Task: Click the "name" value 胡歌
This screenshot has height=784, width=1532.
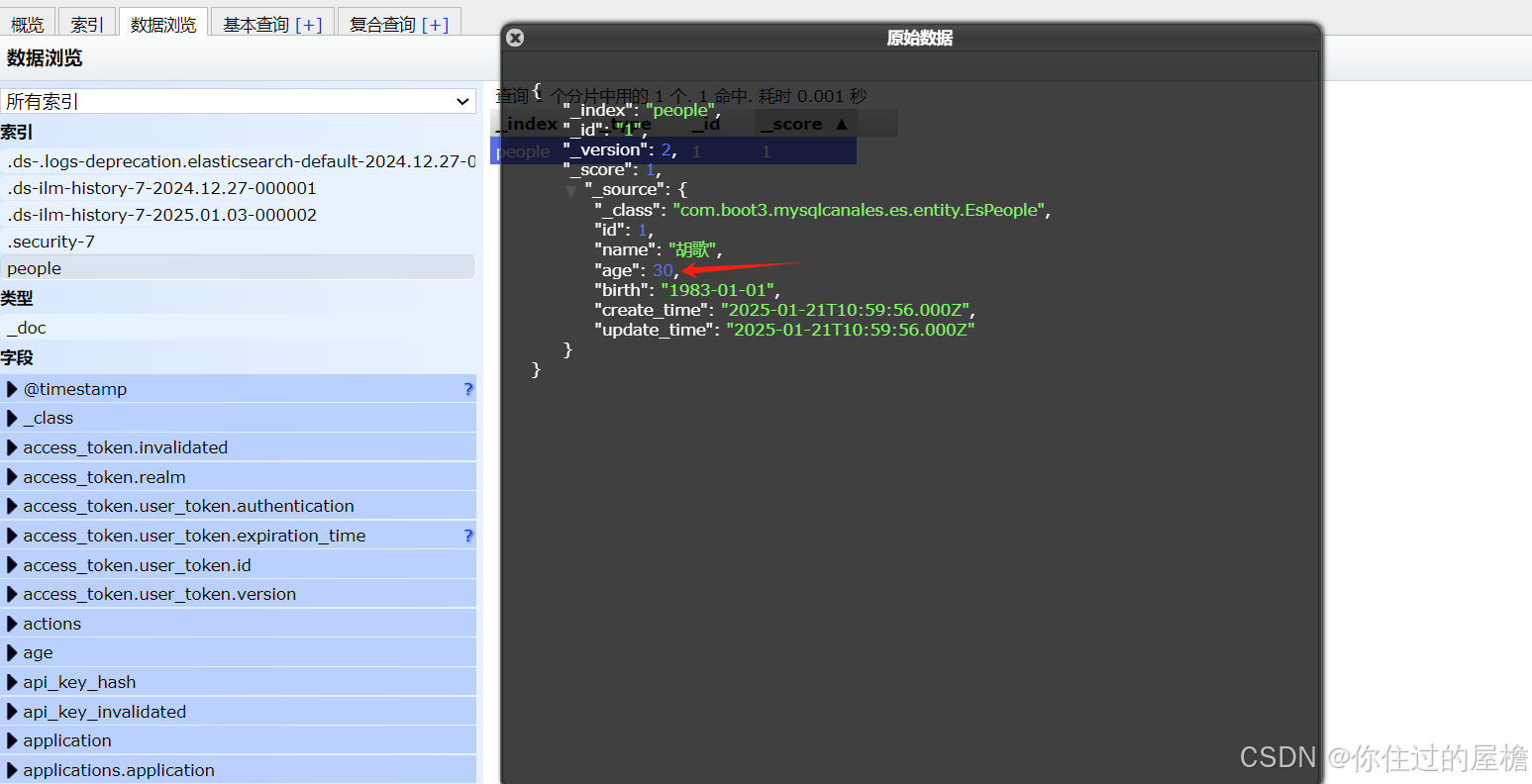Action: (x=694, y=249)
